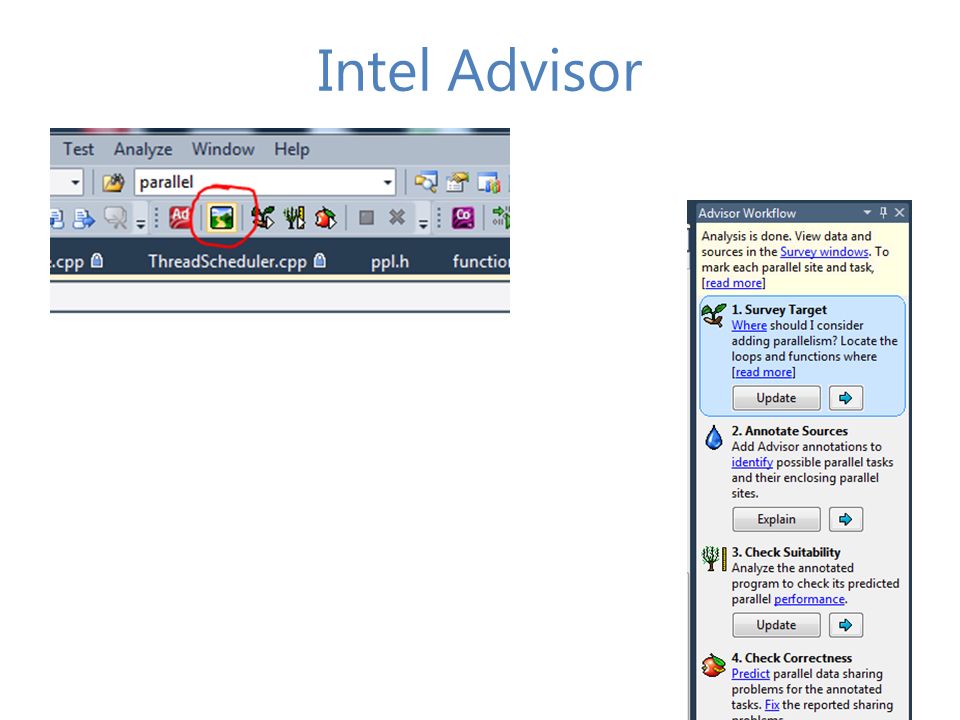
Task: Start Correctness analysis apple toolbar icon
Action: [x=325, y=217]
